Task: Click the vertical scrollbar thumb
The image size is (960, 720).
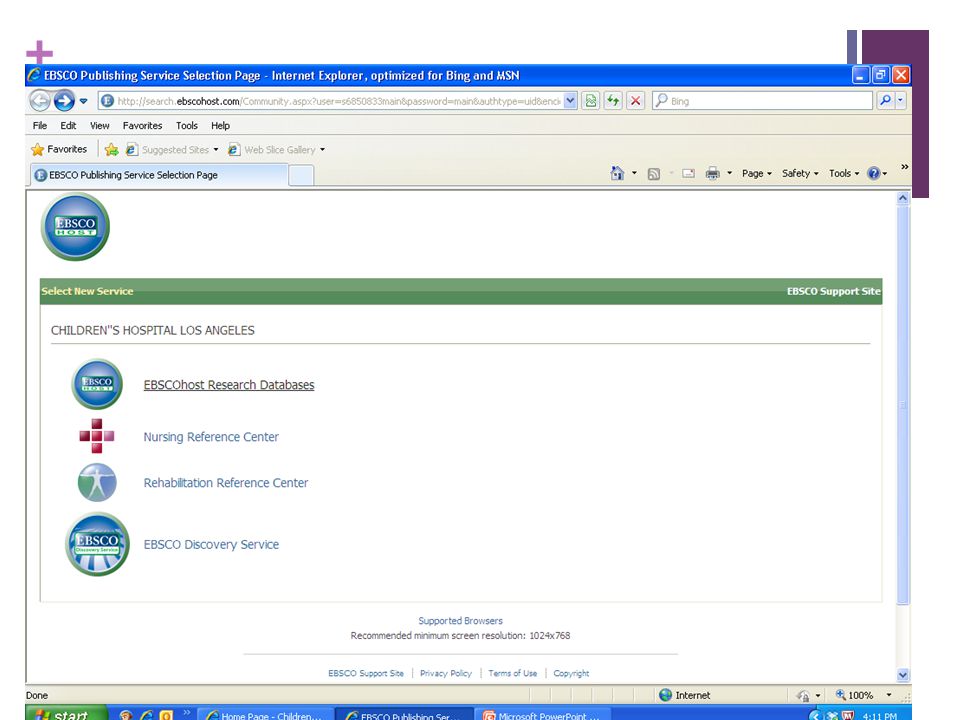Action: point(902,405)
